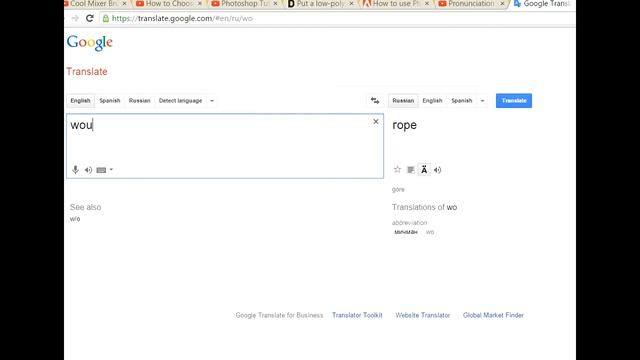Swap languages icon
The image size is (640, 360).
[375, 100]
